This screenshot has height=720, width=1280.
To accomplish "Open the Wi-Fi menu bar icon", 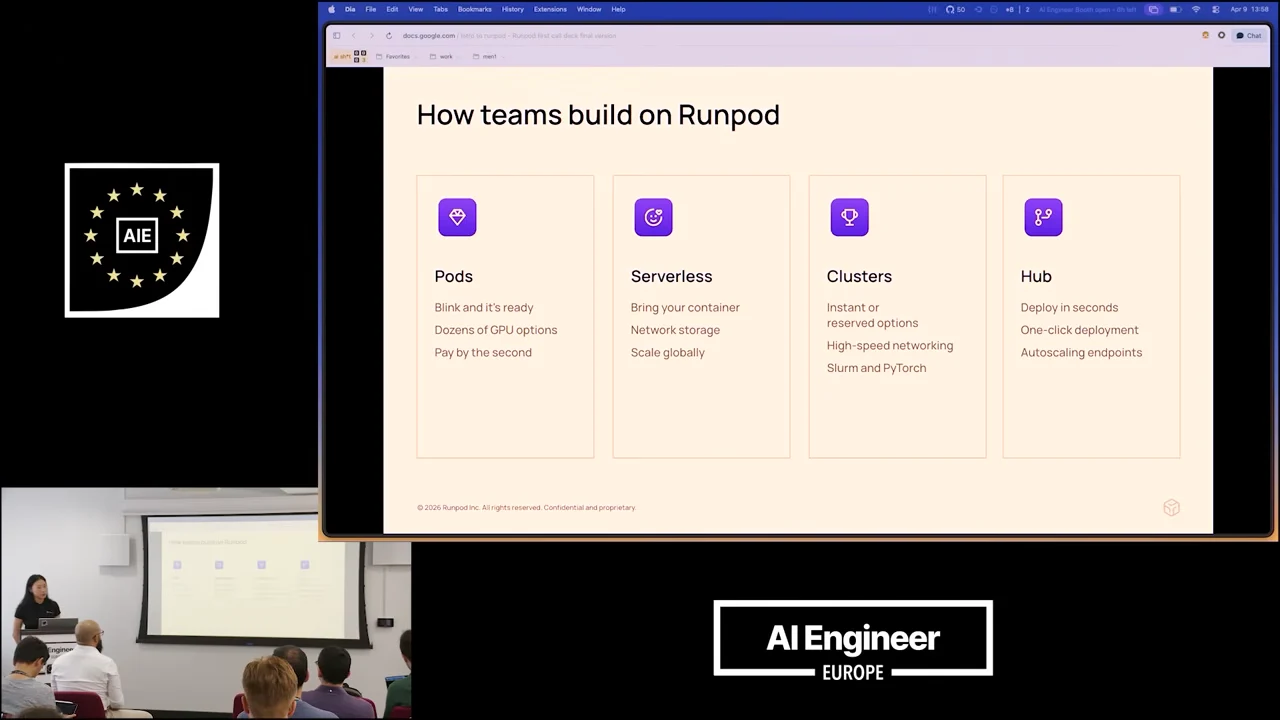I will pyautogui.click(x=1196, y=9).
